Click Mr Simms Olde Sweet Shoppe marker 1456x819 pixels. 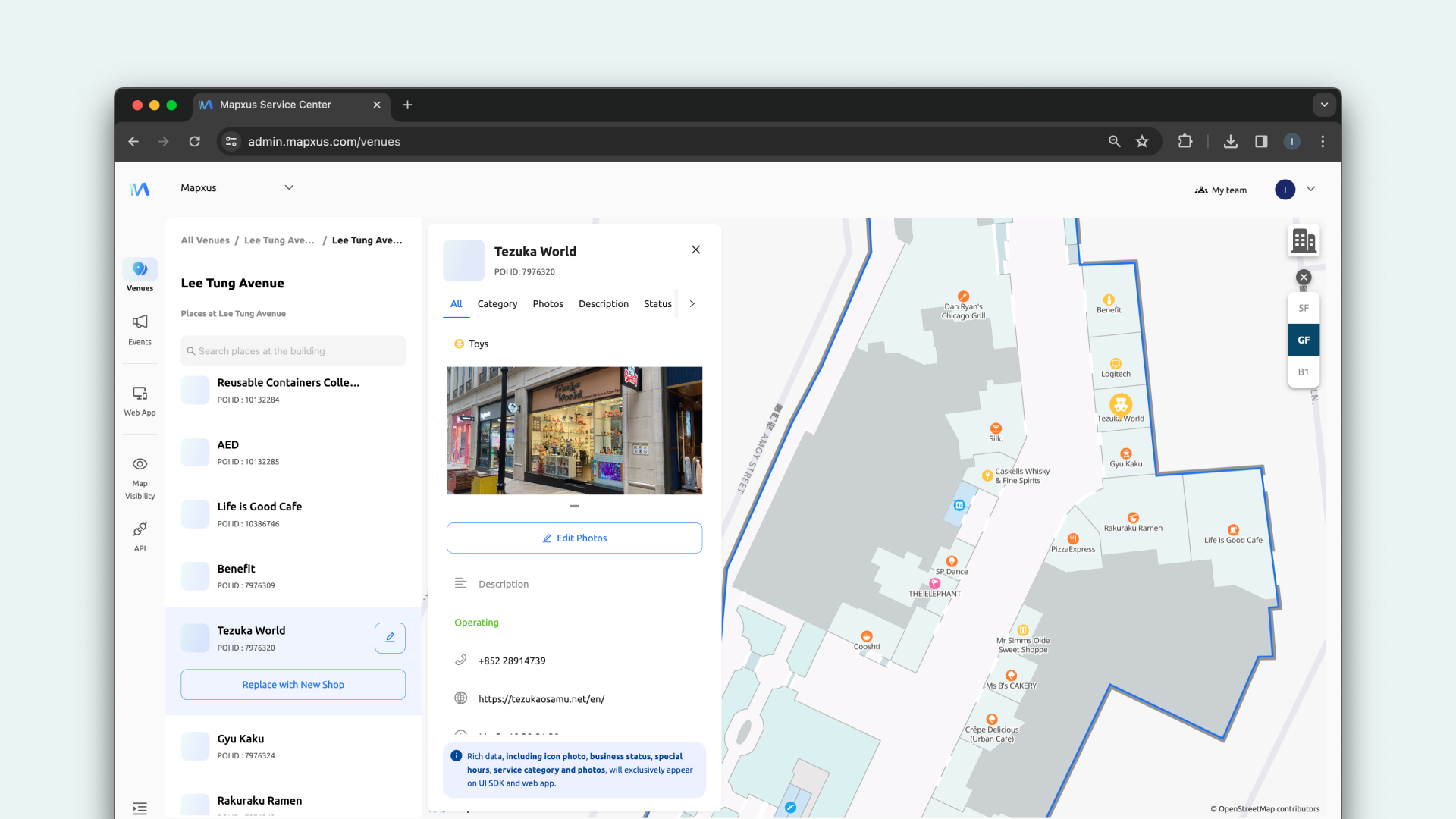1022,630
